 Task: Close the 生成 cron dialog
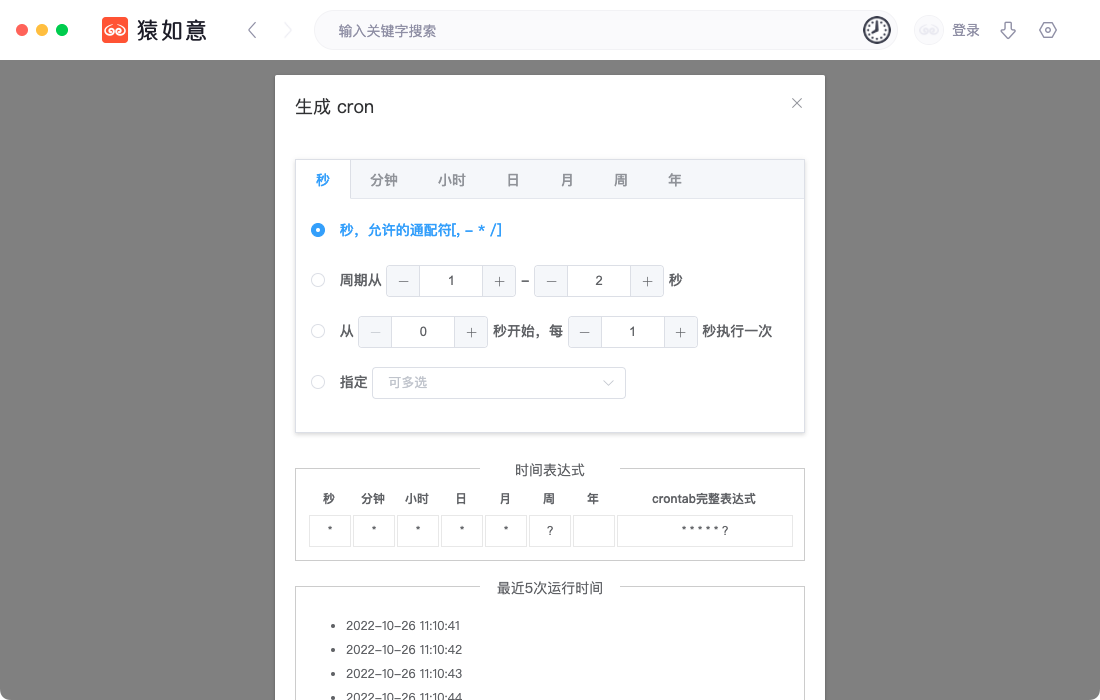pyautogui.click(x=797, y=103)
